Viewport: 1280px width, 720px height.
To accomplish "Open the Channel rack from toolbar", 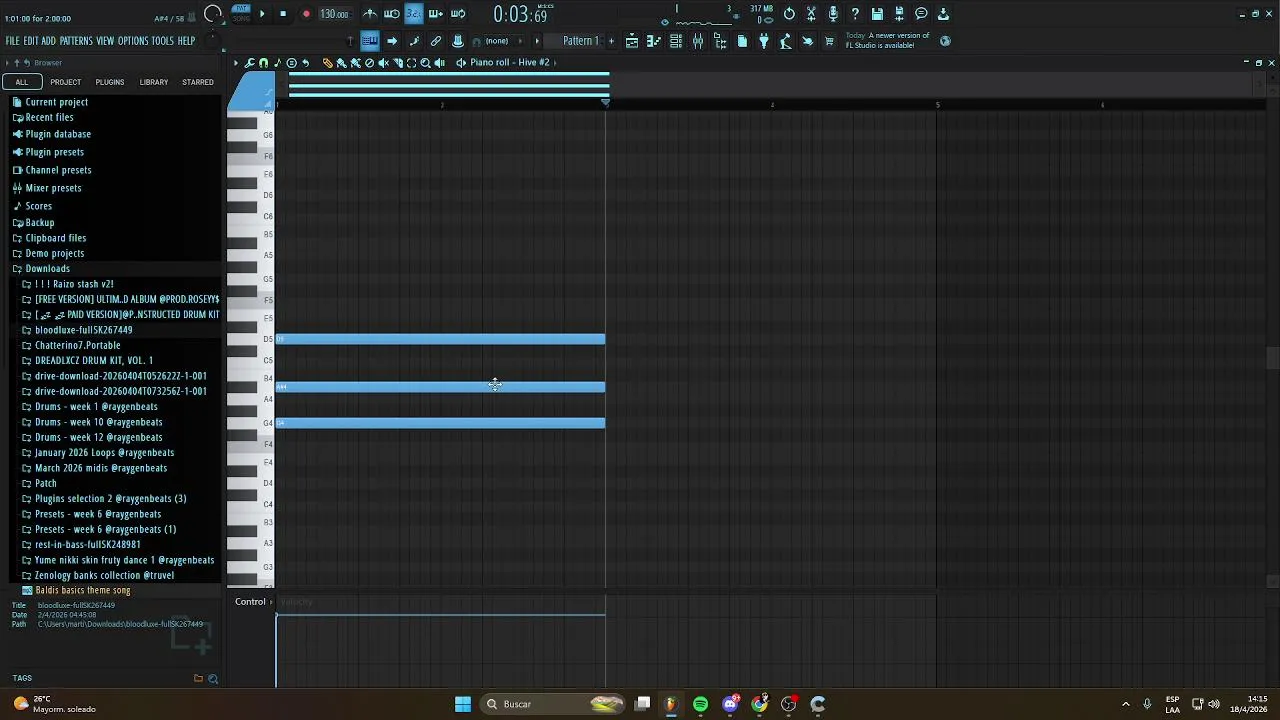I will (x=676, y=41).
